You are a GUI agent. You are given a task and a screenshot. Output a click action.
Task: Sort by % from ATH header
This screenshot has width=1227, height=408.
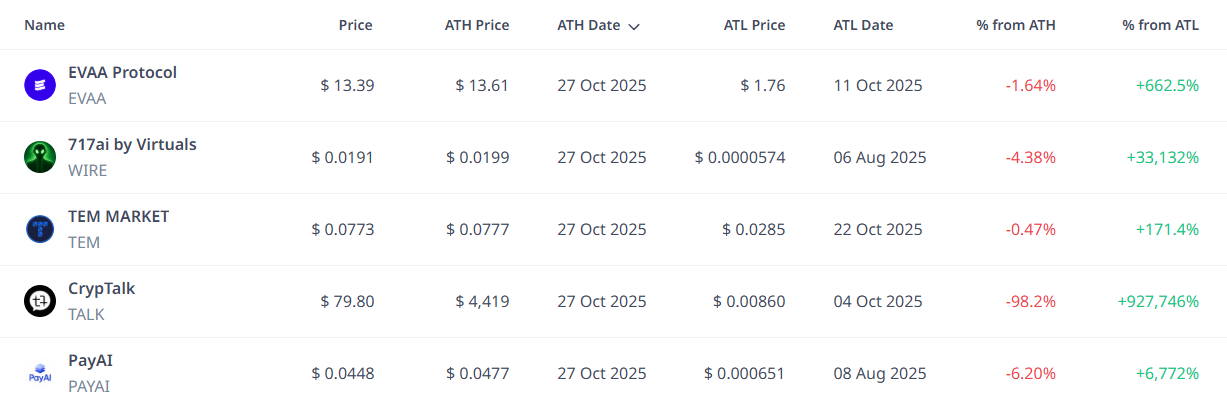[x=1016, y=25]
